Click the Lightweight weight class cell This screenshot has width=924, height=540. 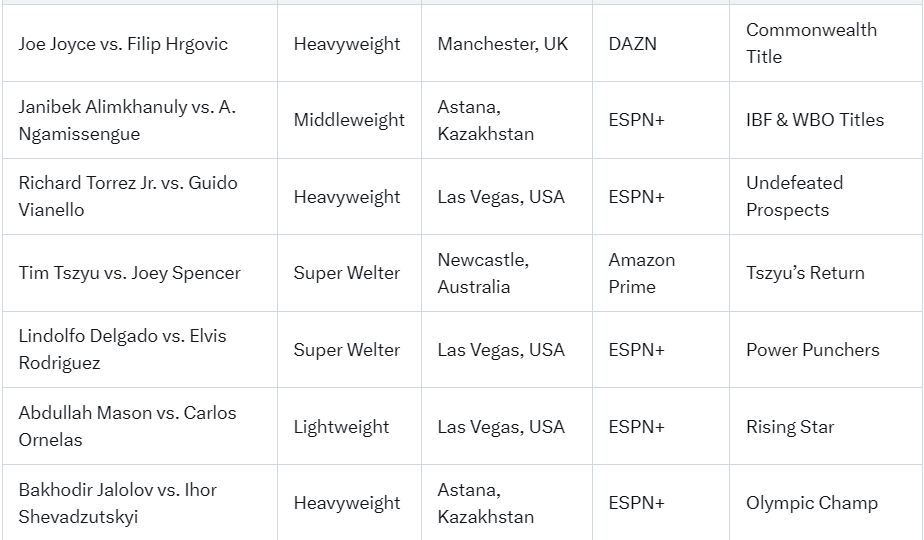pos(340,427)
